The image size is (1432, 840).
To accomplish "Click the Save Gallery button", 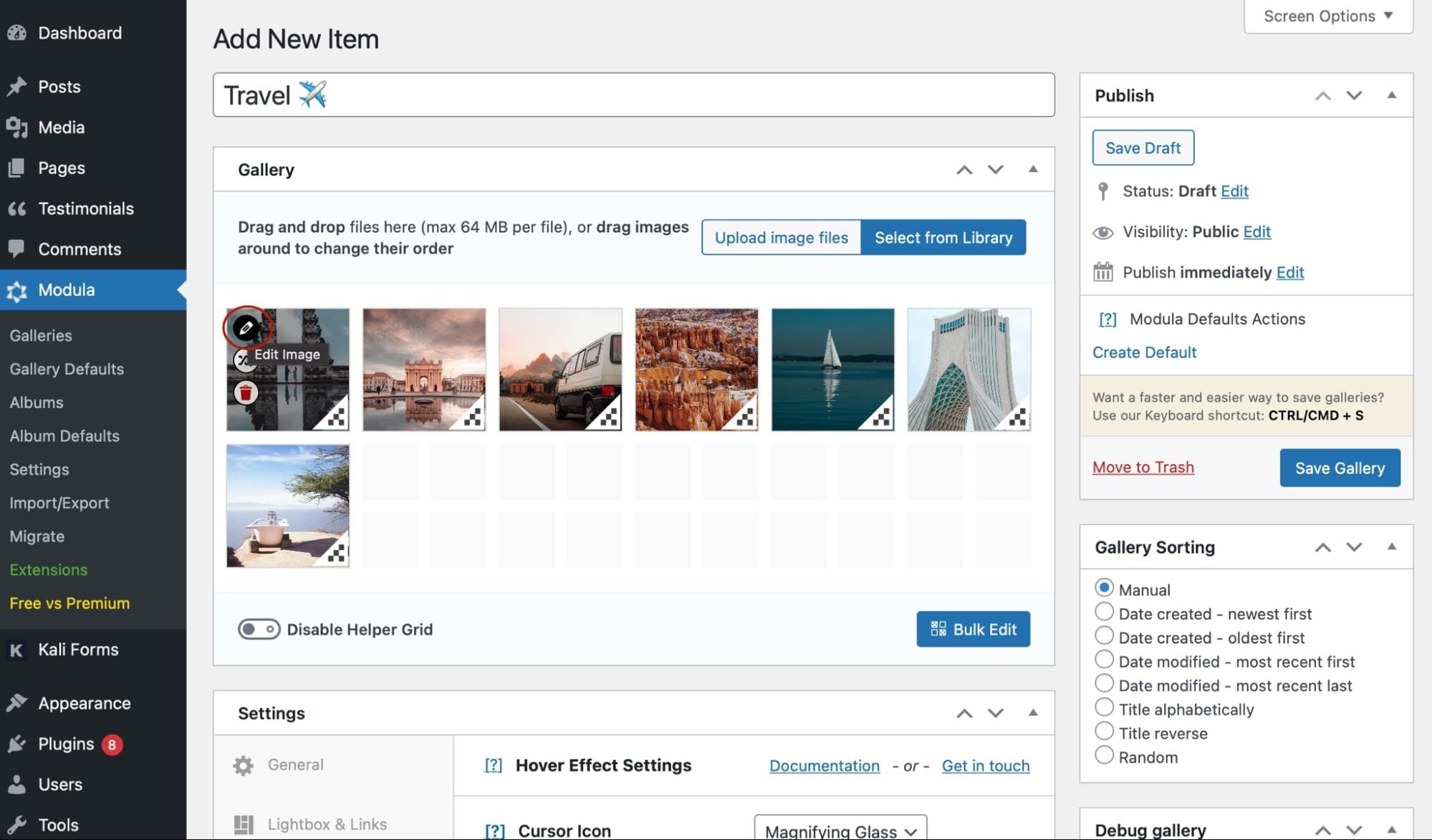I will tap(1339, 467).
